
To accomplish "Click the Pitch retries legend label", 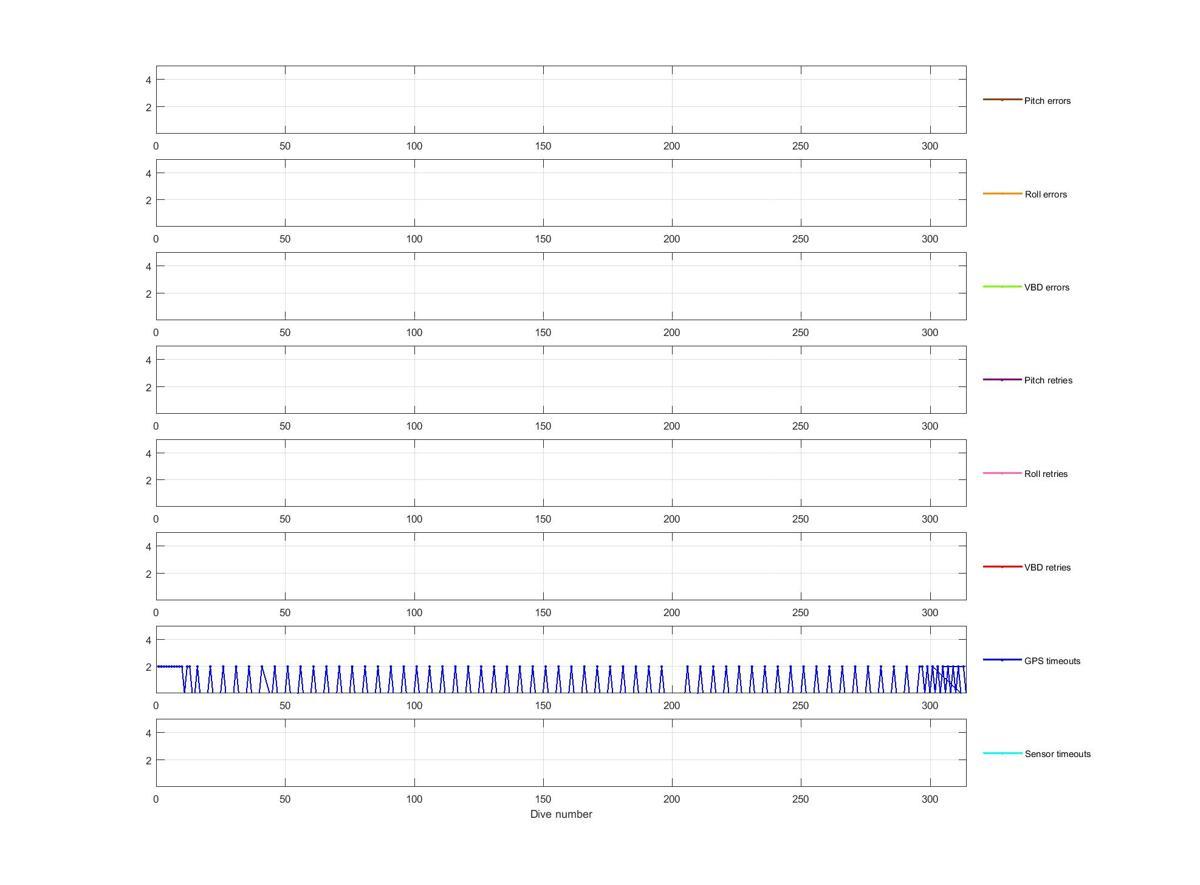I will [x=1048, y=380].
